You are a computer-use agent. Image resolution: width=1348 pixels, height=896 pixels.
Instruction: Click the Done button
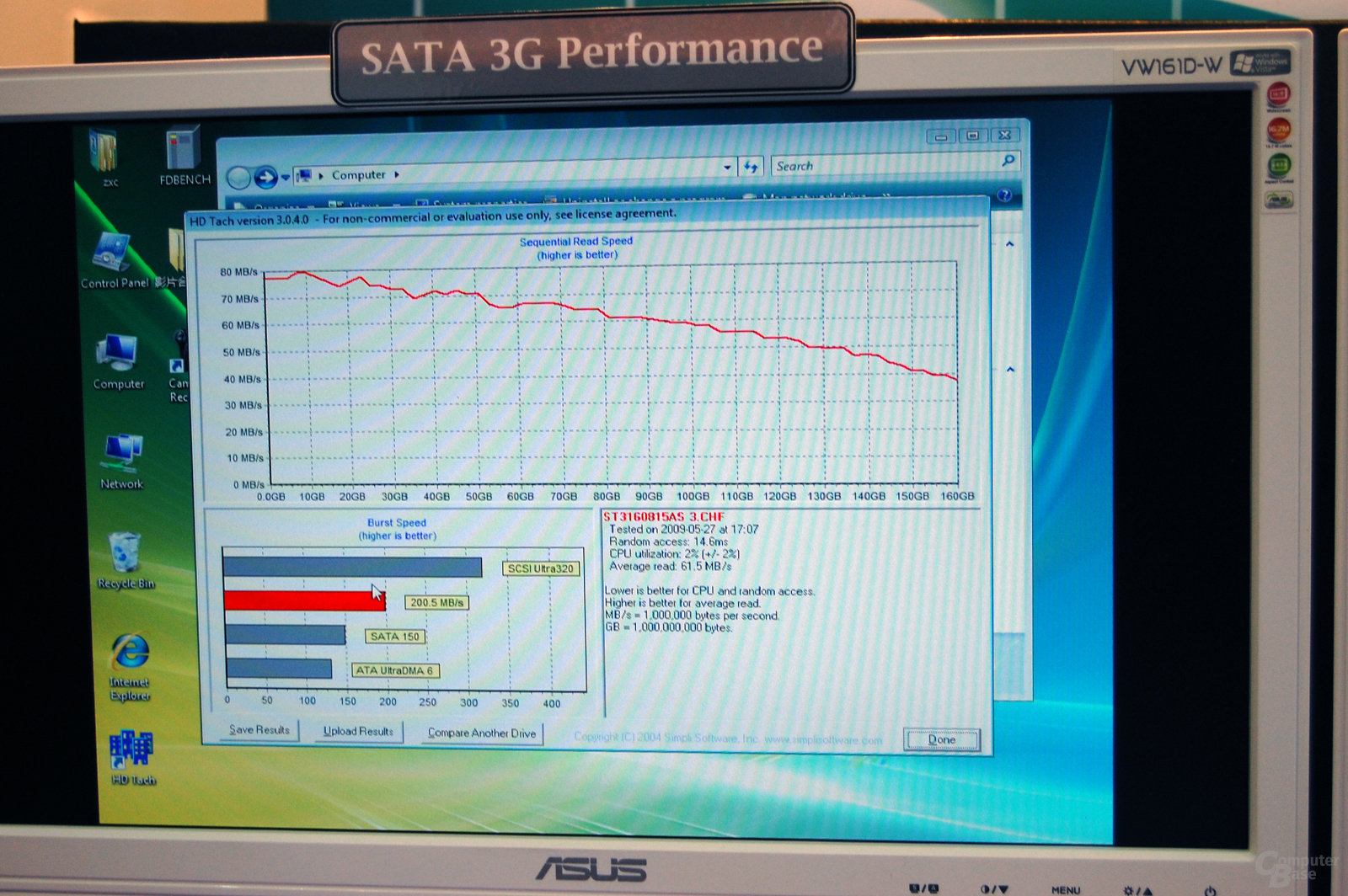[941, 739]
